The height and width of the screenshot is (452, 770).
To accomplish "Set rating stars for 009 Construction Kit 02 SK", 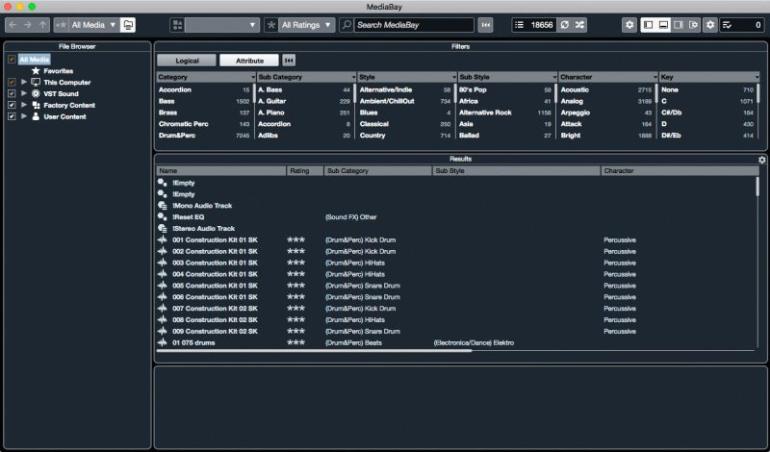I will click(296, 332).
